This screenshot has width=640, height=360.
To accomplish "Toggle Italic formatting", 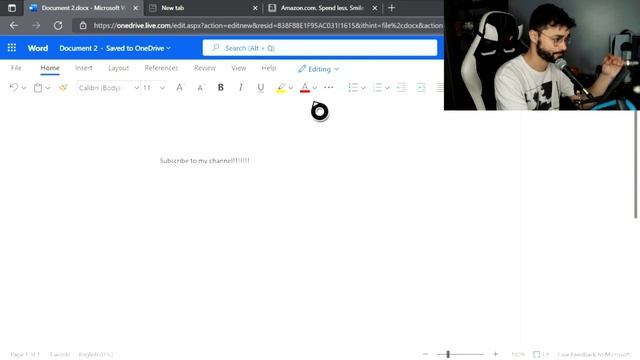I will [x=240, y=87].
